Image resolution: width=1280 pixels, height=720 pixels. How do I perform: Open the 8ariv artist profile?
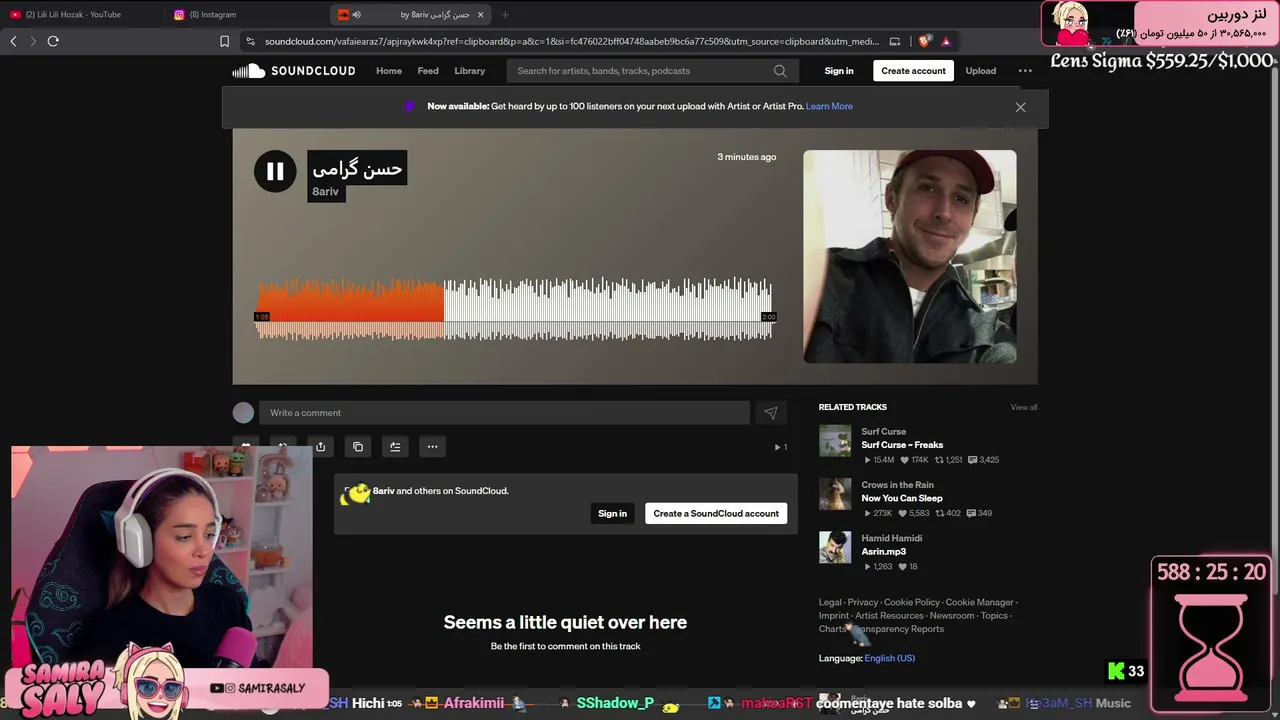click(x=325, y=192)
